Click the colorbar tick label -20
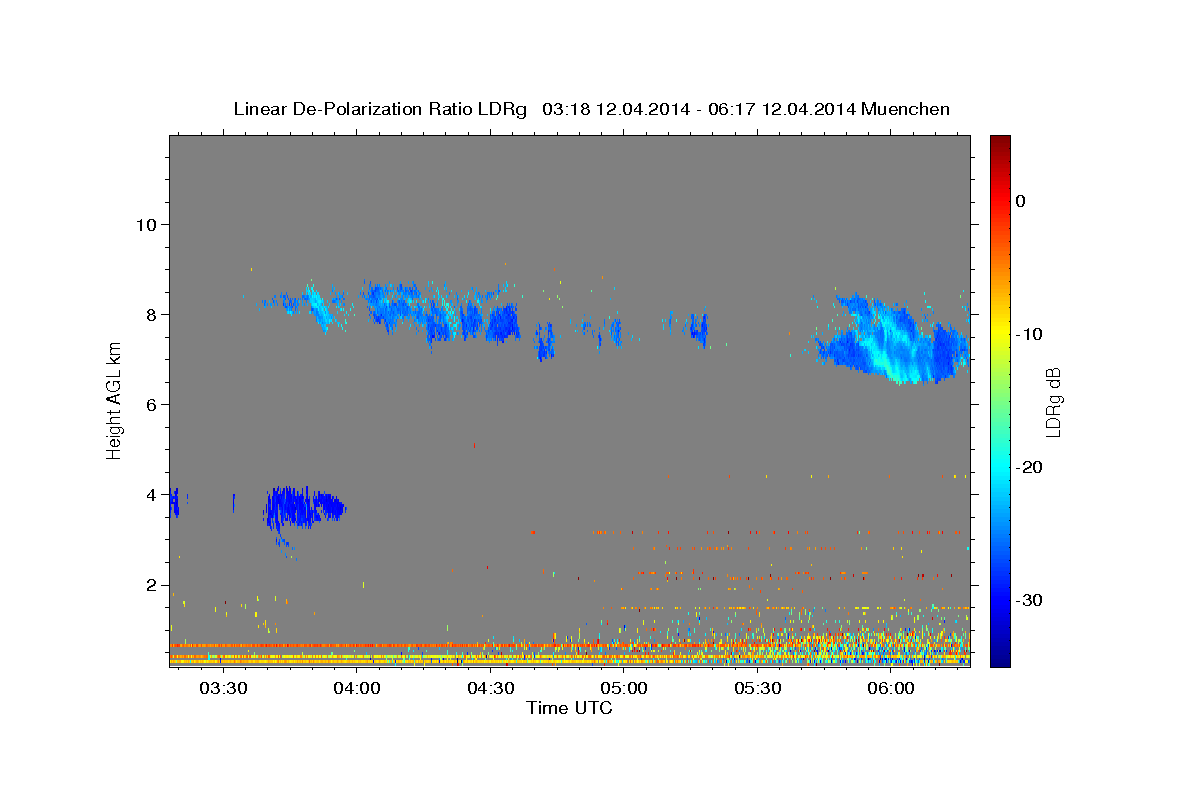 click(x=1029, y=467)
